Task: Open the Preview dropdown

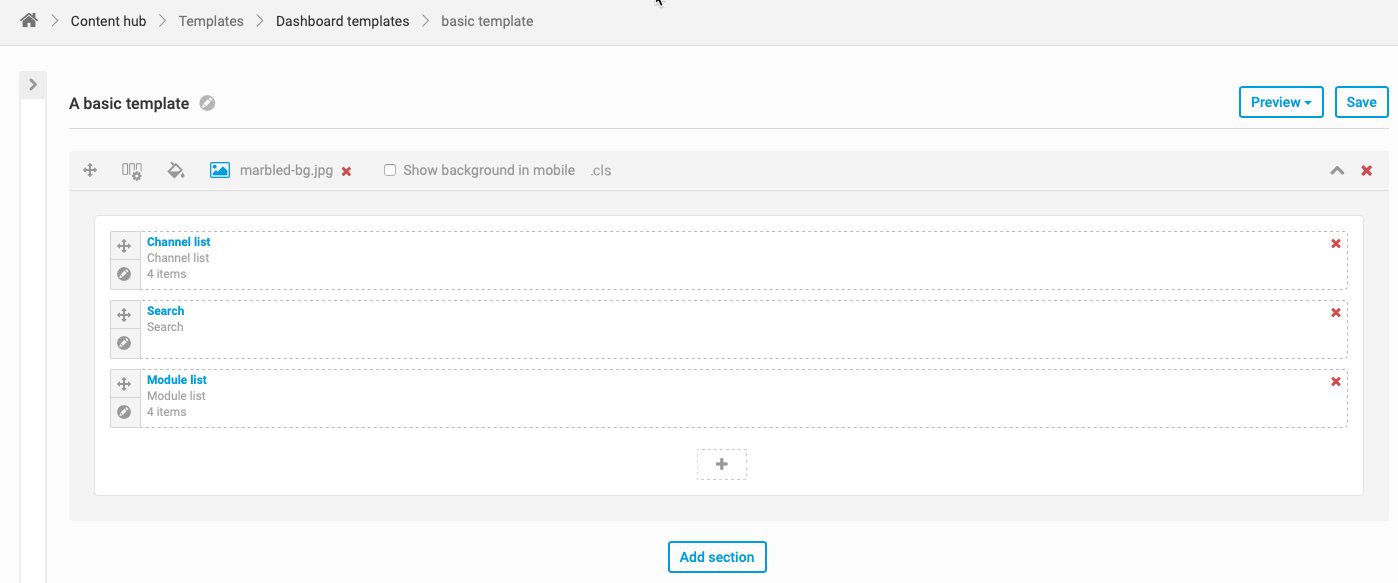Action: pyautogui.click(x=1280, y=102)
